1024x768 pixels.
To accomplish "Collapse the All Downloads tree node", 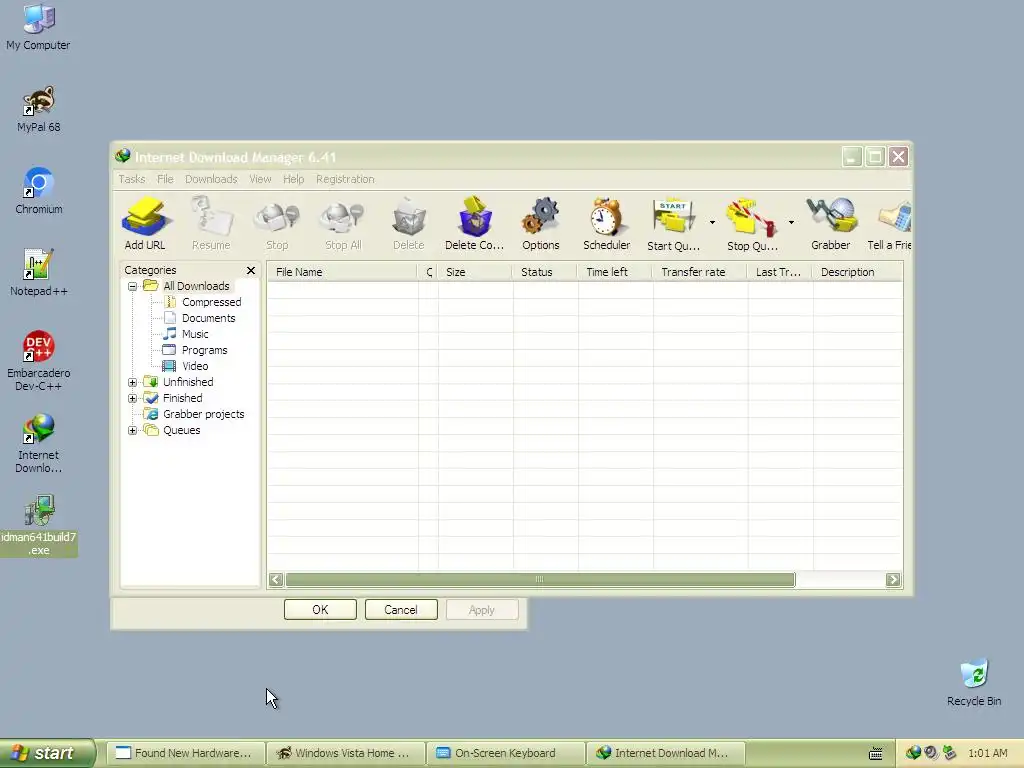I will pyautogui.click(x=133, y=286).
